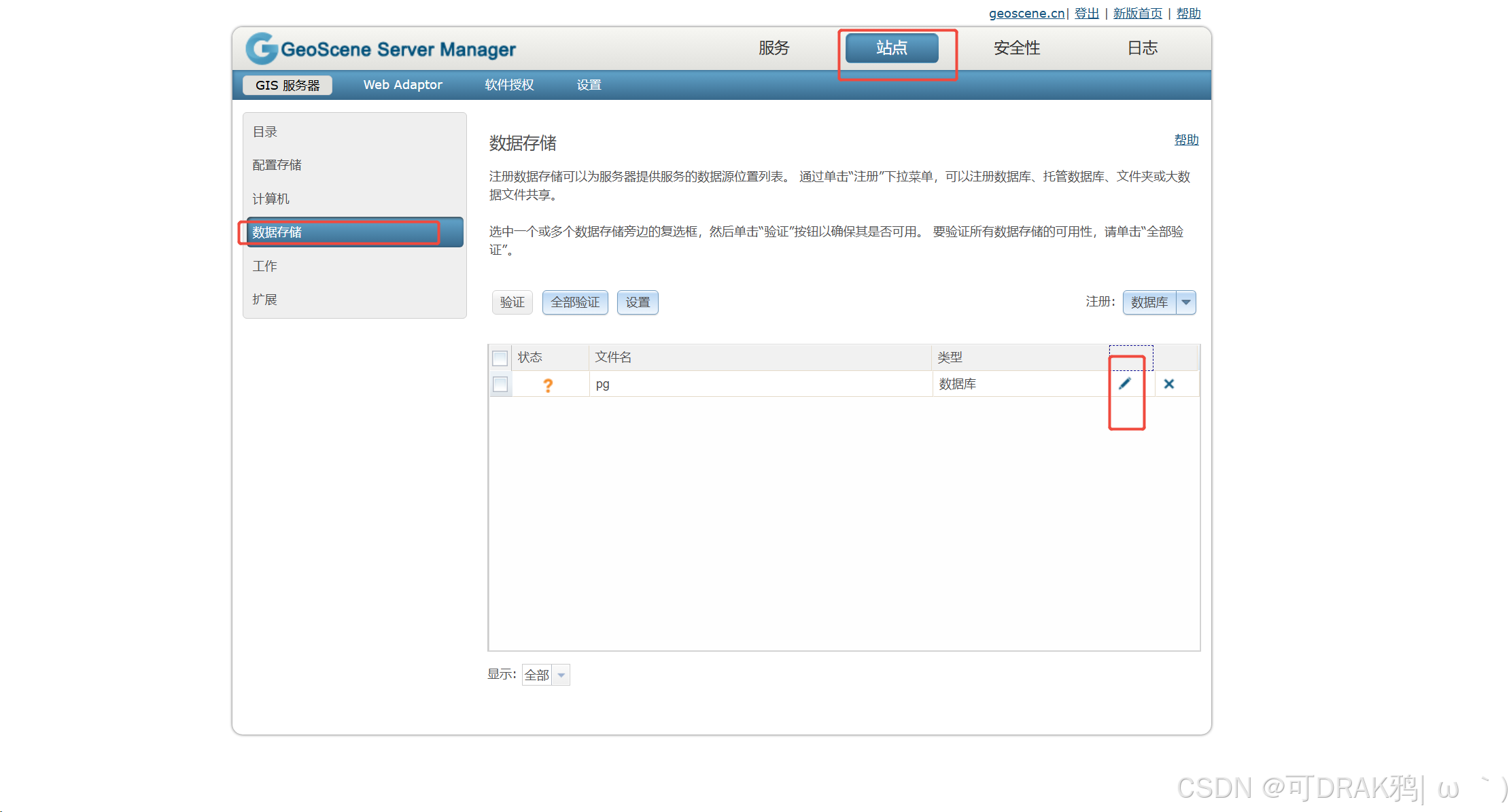Click the pencil edit icon for pg
This screenshot has height=812, width=1511.
(x=1125, y=384)
